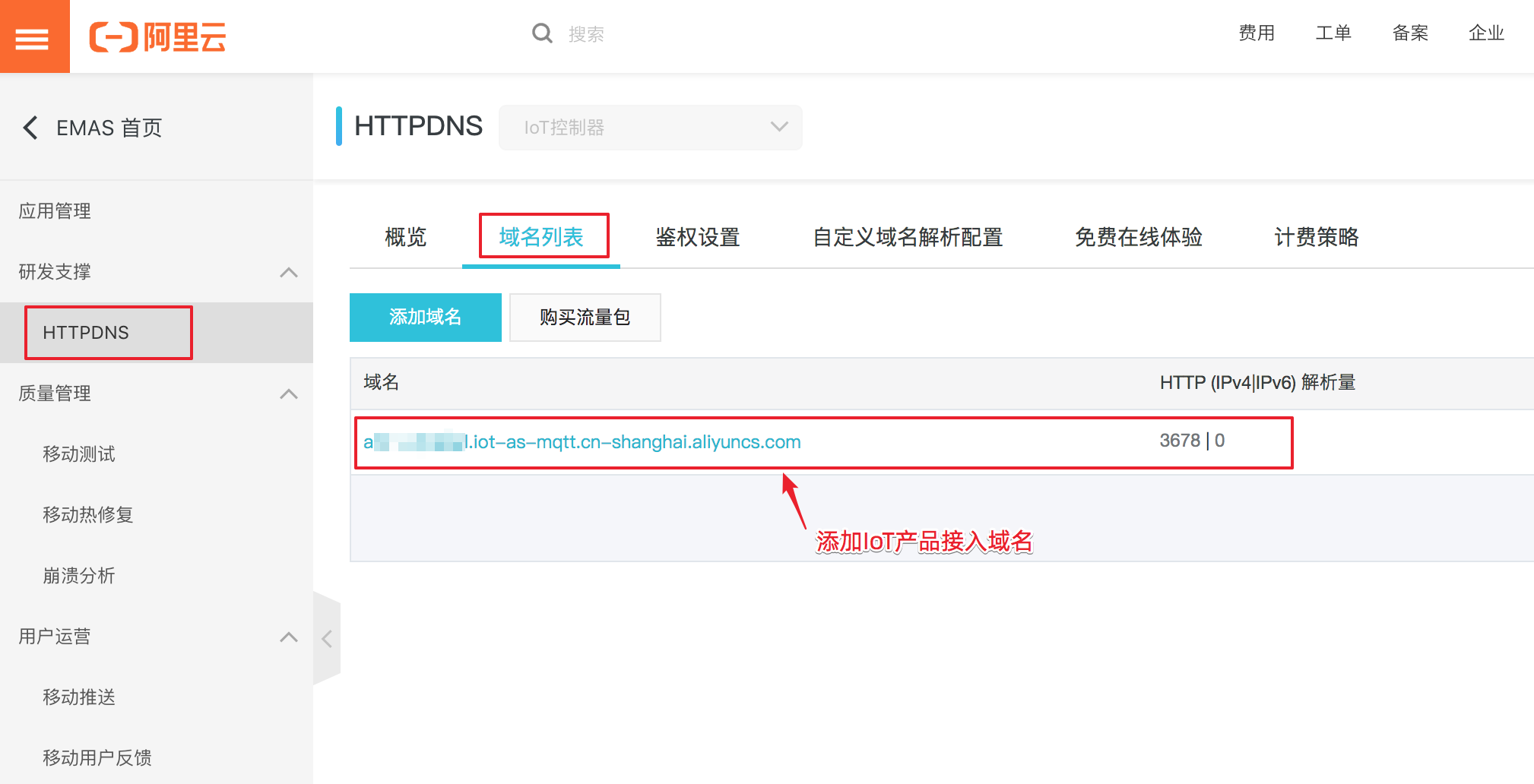This screenshot has width=1534, height=784.
Task: Open 移动用户反馈 in the sidebar
Action: coord(97,758)
